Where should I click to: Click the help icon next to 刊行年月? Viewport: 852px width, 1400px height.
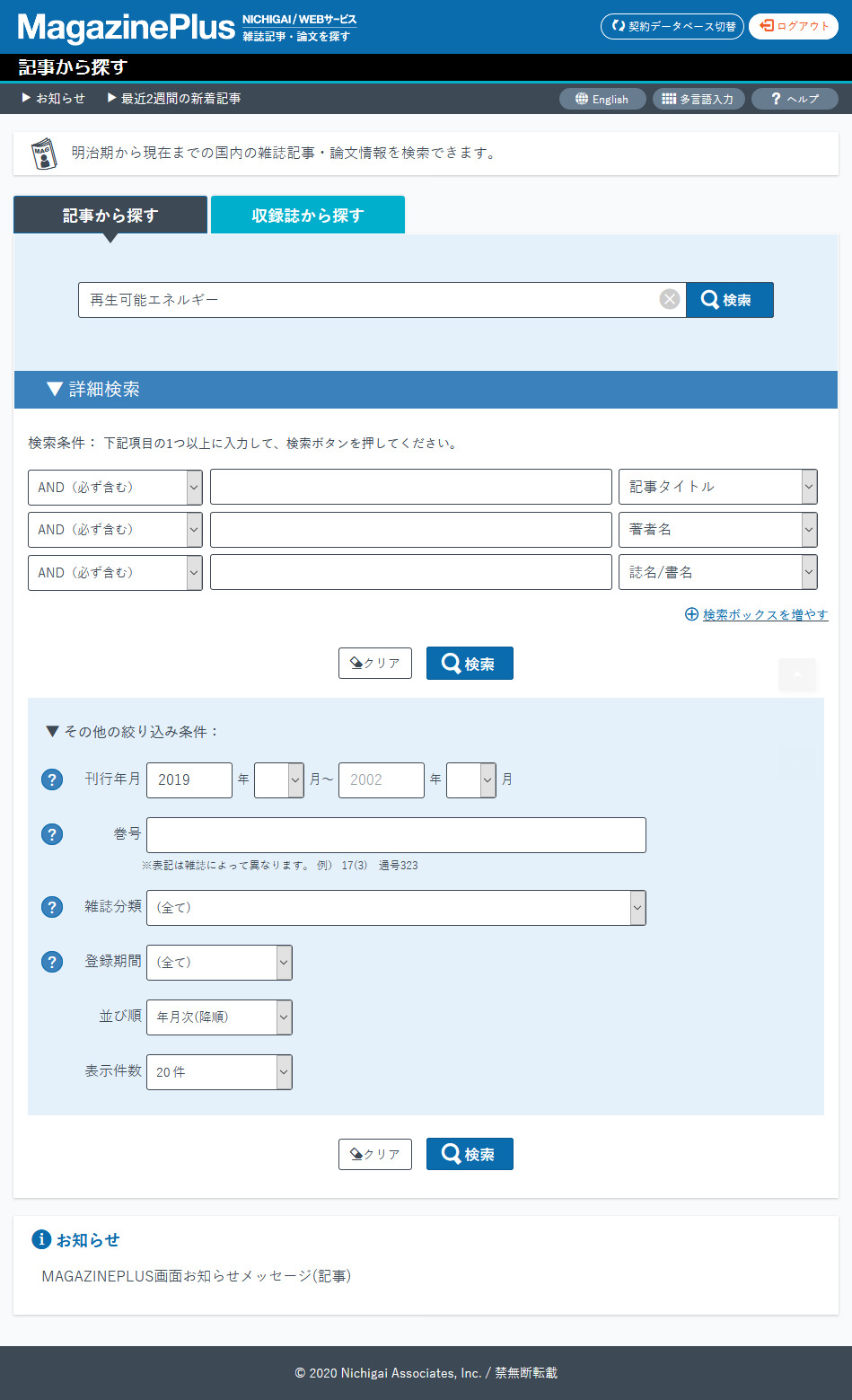(x=52, y=779)
